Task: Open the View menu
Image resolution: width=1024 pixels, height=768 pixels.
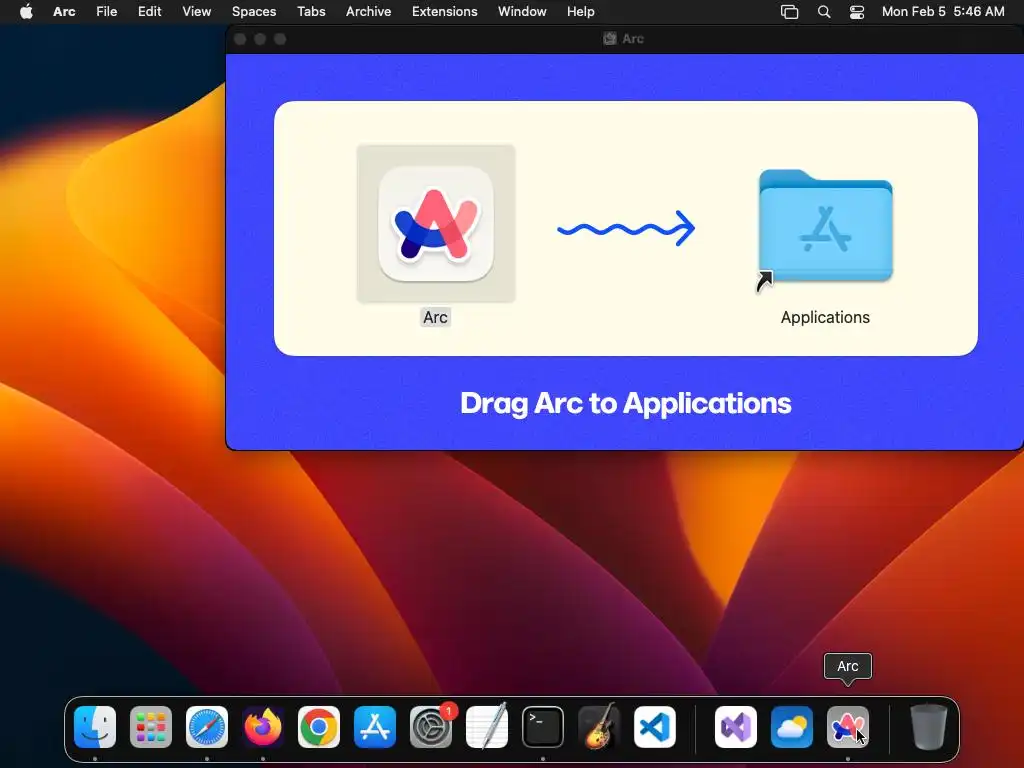Action: (x=197, y=12)
